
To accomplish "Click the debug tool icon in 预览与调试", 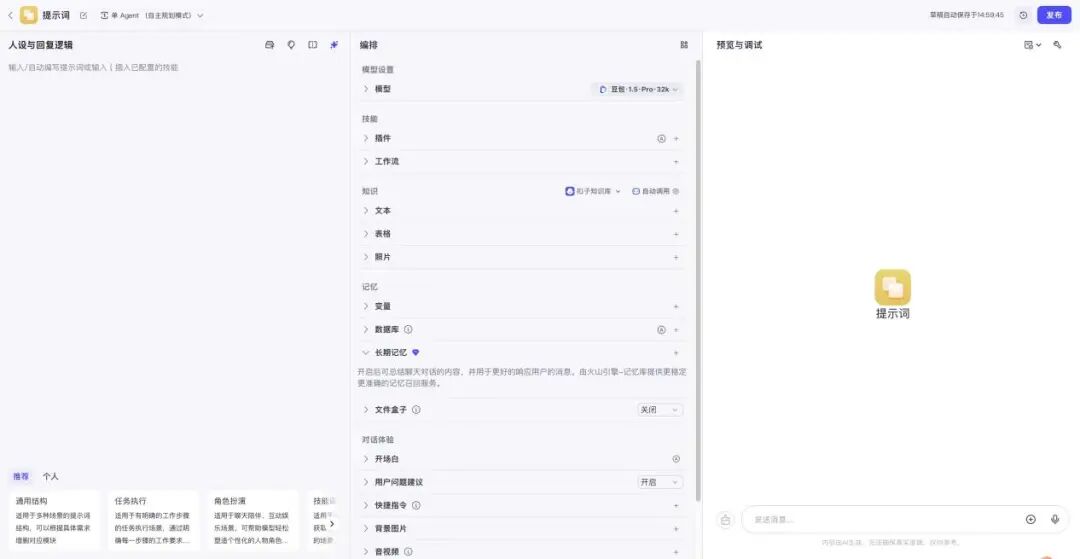I will coord(1057,45).
